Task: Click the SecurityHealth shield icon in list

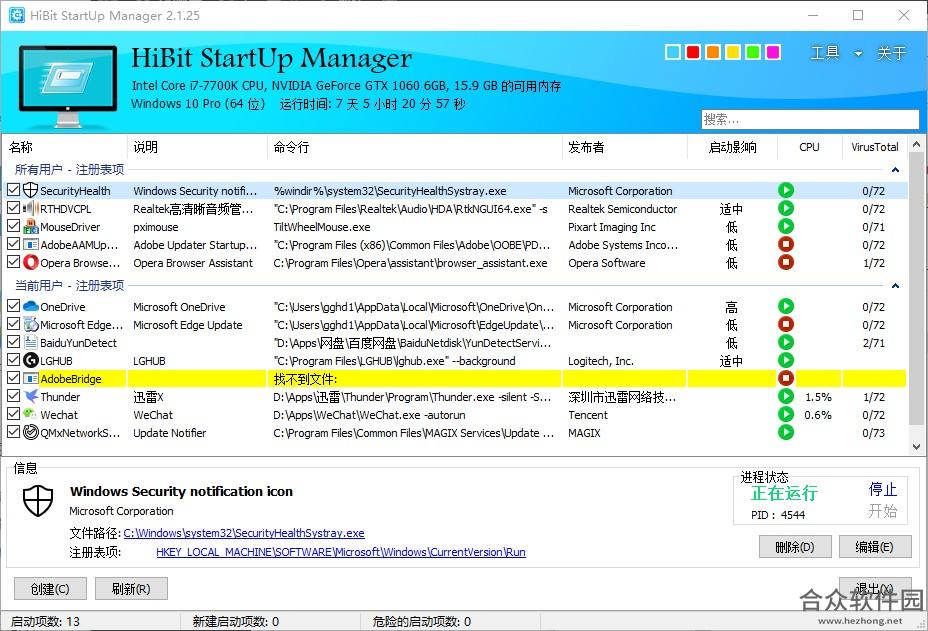Action: (31, 191)
